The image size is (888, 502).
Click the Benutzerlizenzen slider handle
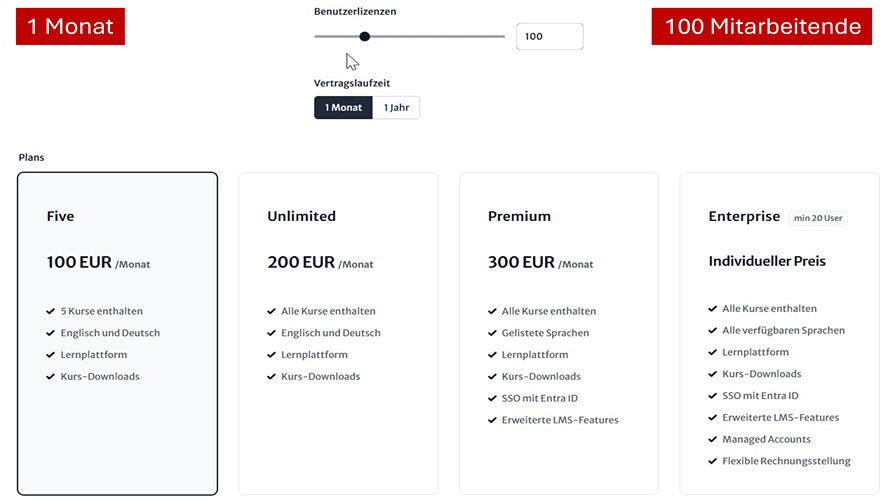365,36
